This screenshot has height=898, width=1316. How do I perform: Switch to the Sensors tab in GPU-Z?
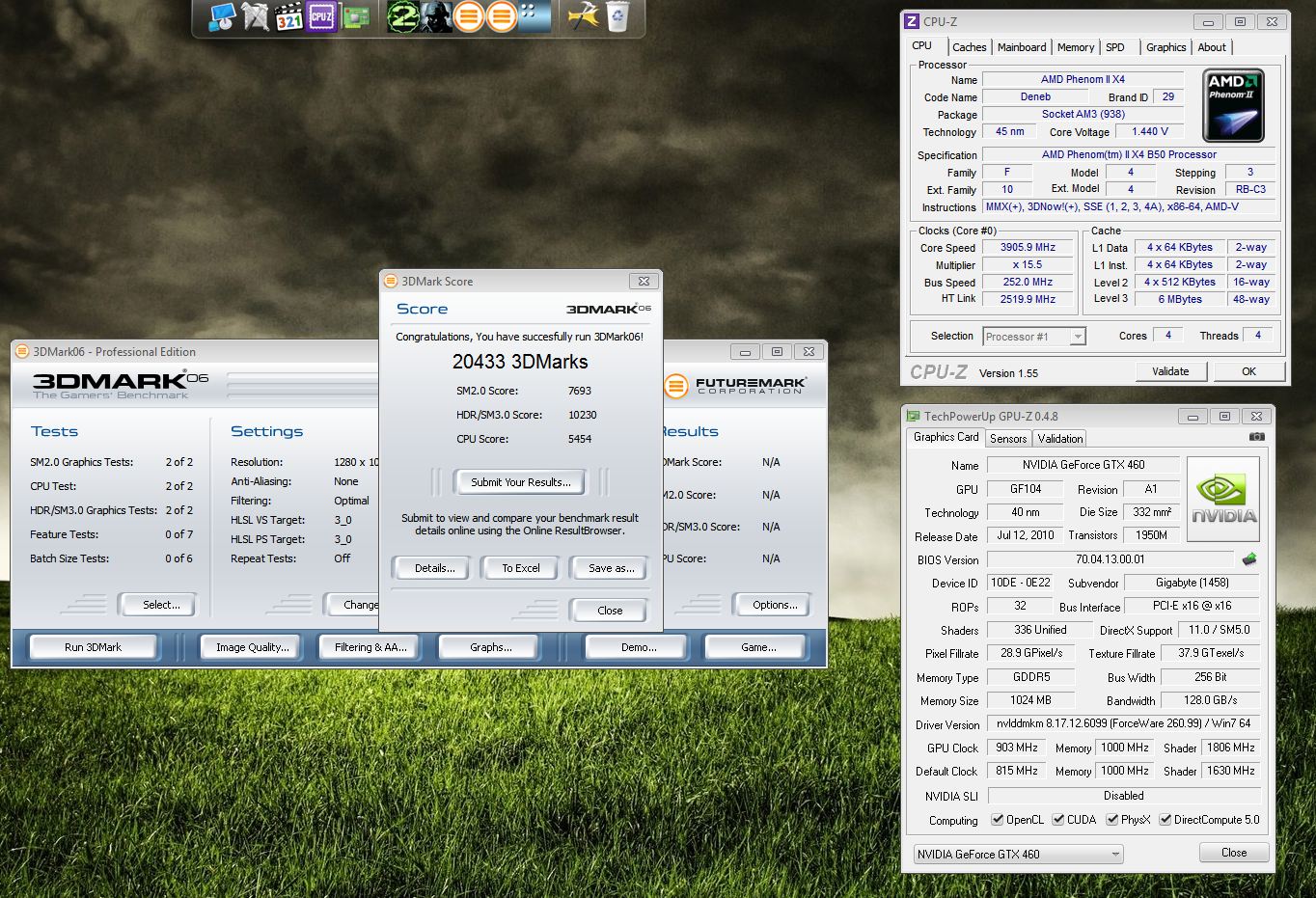1008,439
